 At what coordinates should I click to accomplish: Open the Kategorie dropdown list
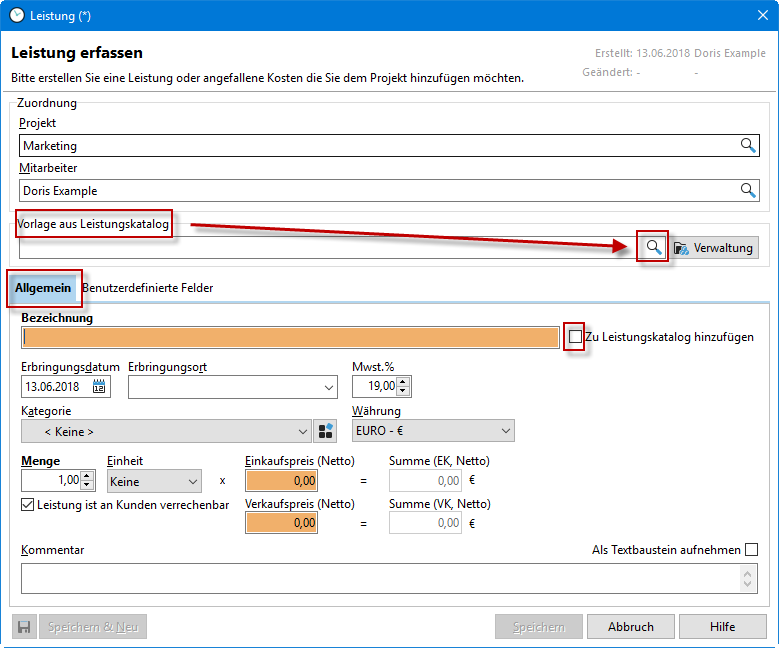coord(303,432)
